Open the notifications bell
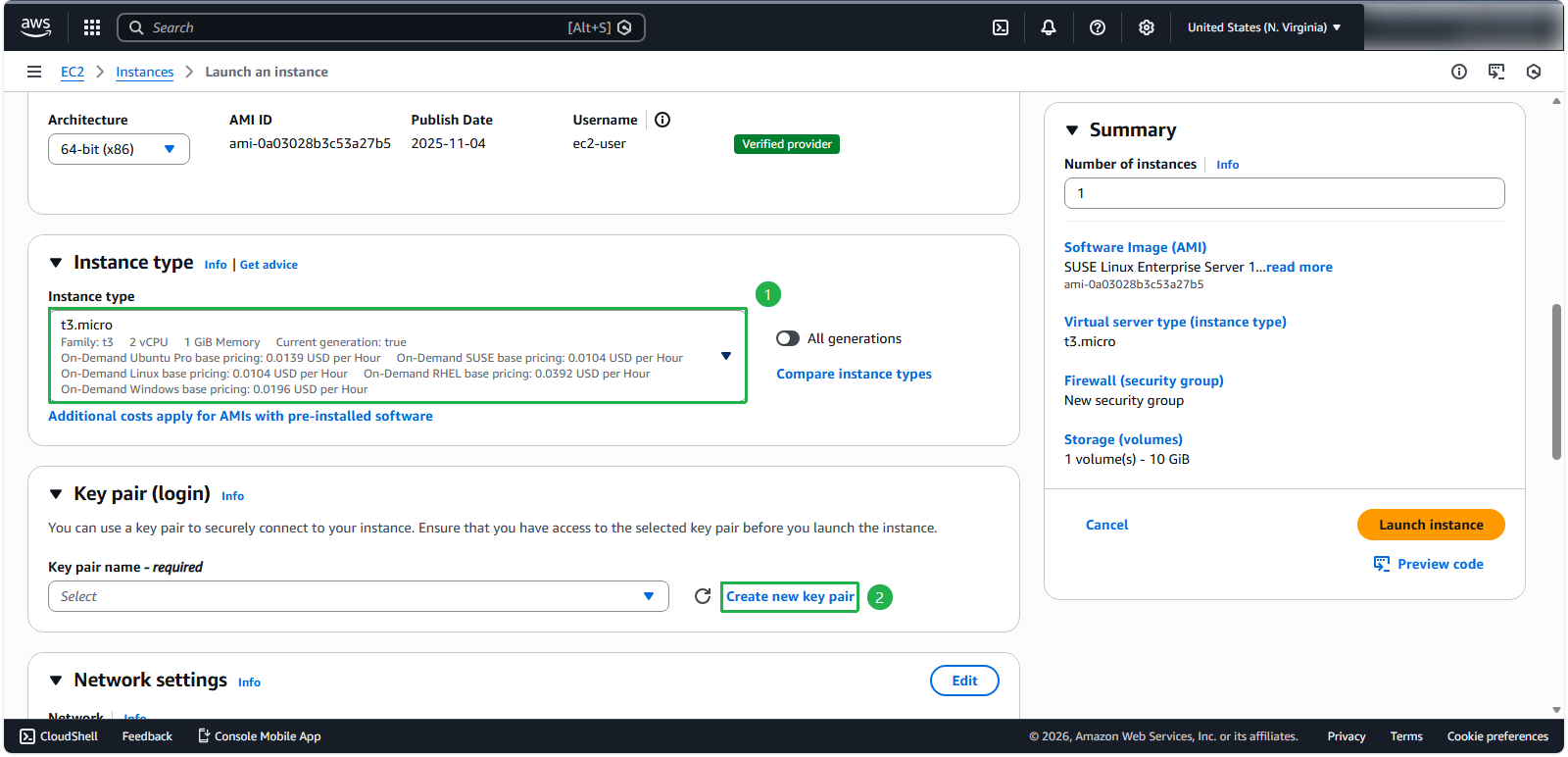 (1049, 27)
